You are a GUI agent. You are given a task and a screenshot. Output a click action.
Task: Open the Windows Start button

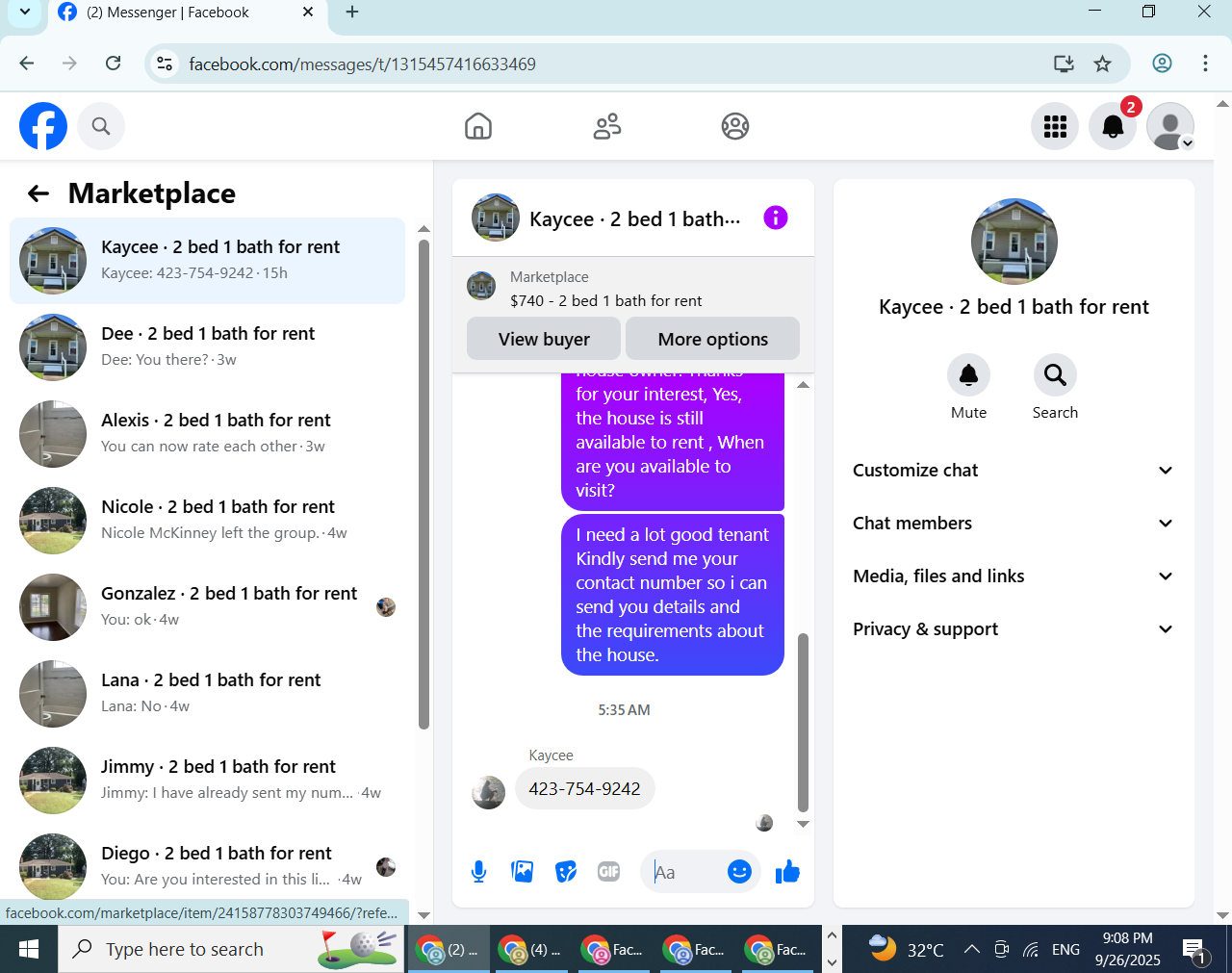(29, 949)
